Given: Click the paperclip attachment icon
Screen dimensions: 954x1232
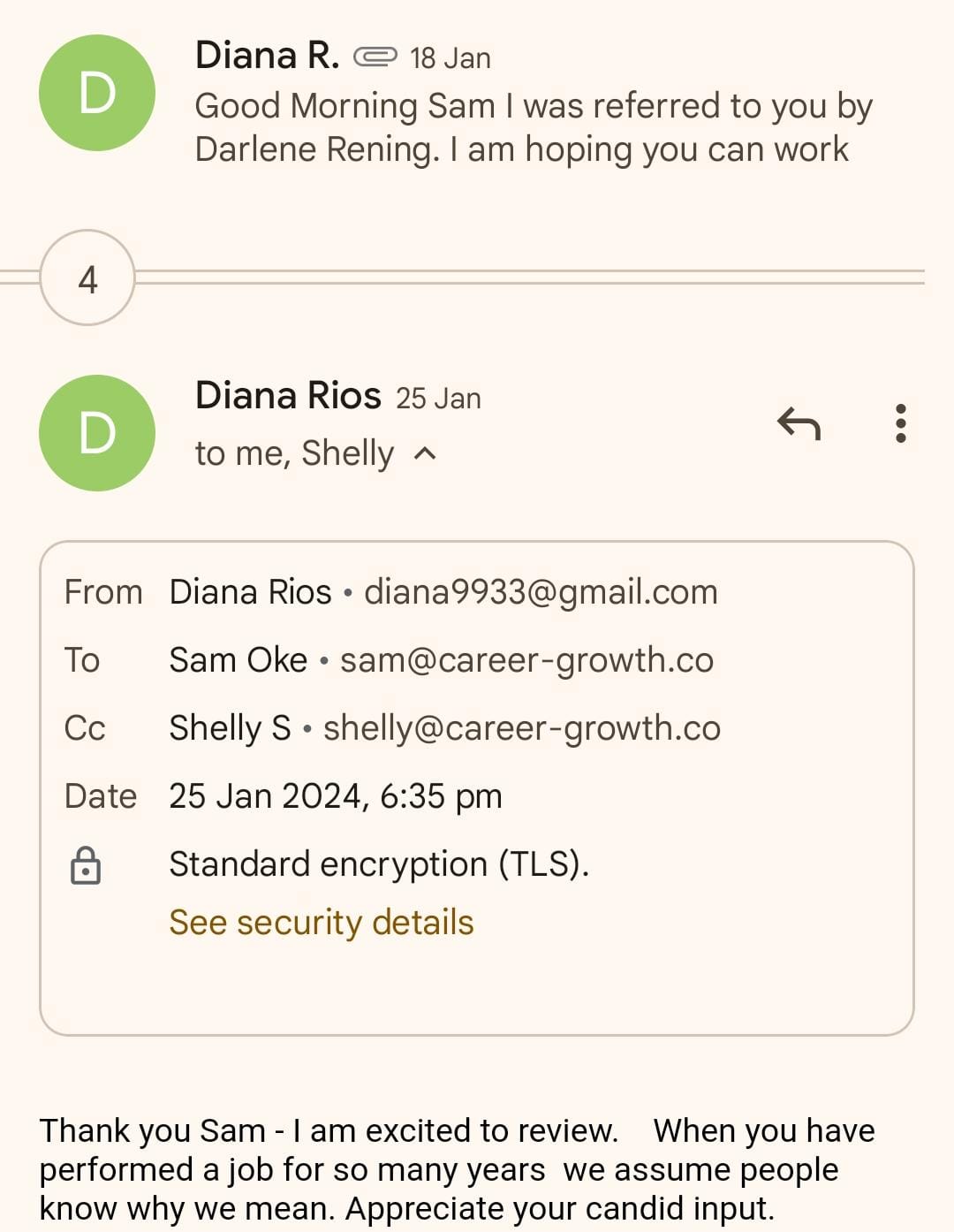Looking at the screenshot, I should click(x=375, y=57).
